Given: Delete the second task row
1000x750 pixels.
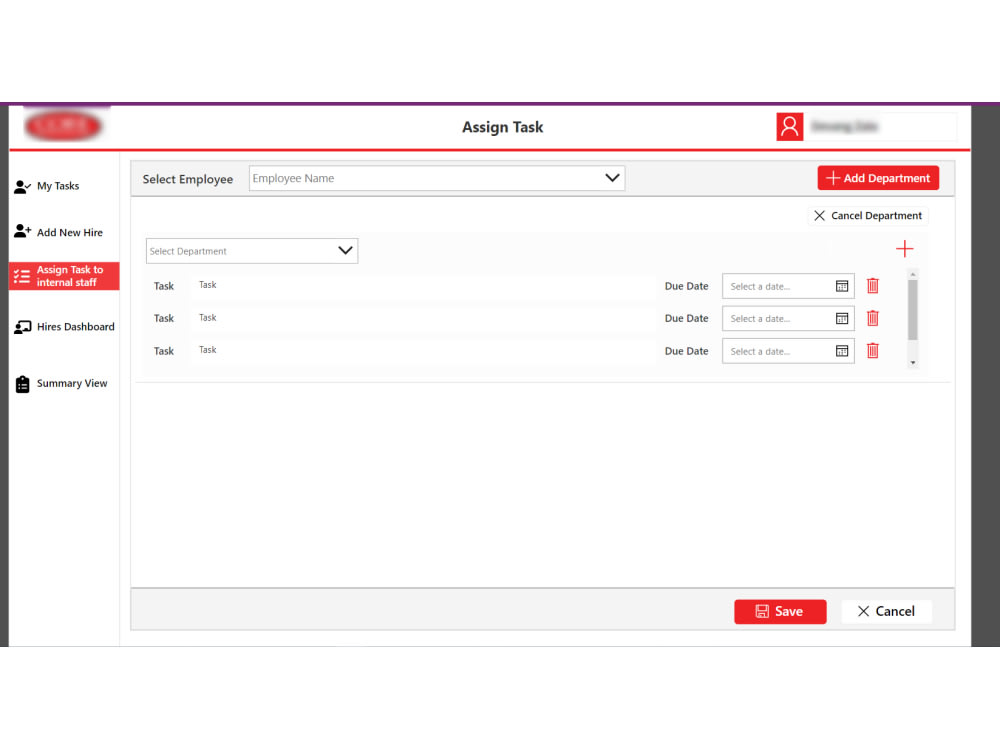Looking at the screenshot, I should (872, 318).
